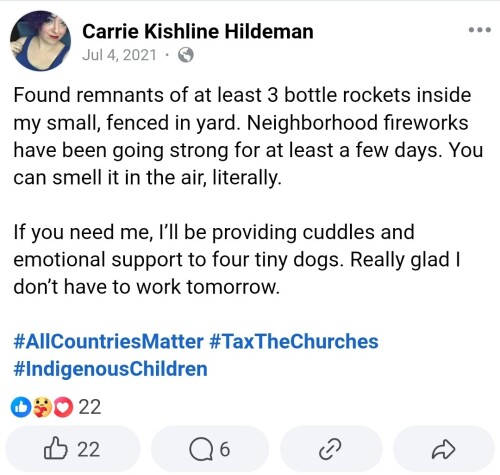Follow the #TaxTheChurches hashtag
500x475 pixels.
point(294,341)
